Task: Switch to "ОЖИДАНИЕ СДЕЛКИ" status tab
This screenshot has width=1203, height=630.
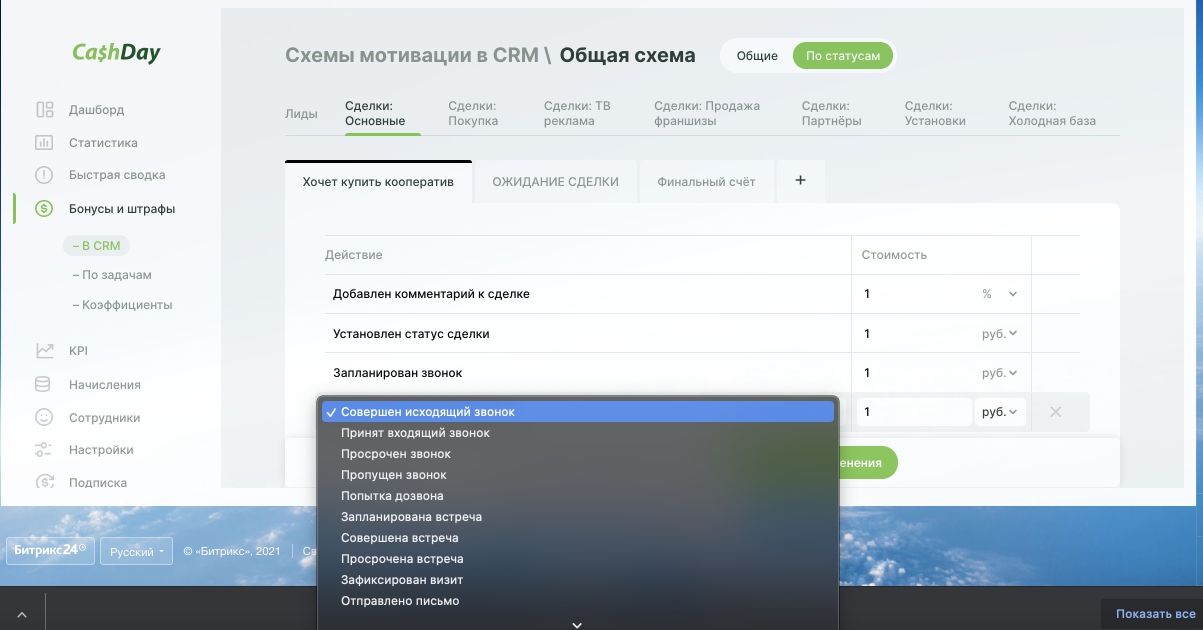Action: coord(555,182)
